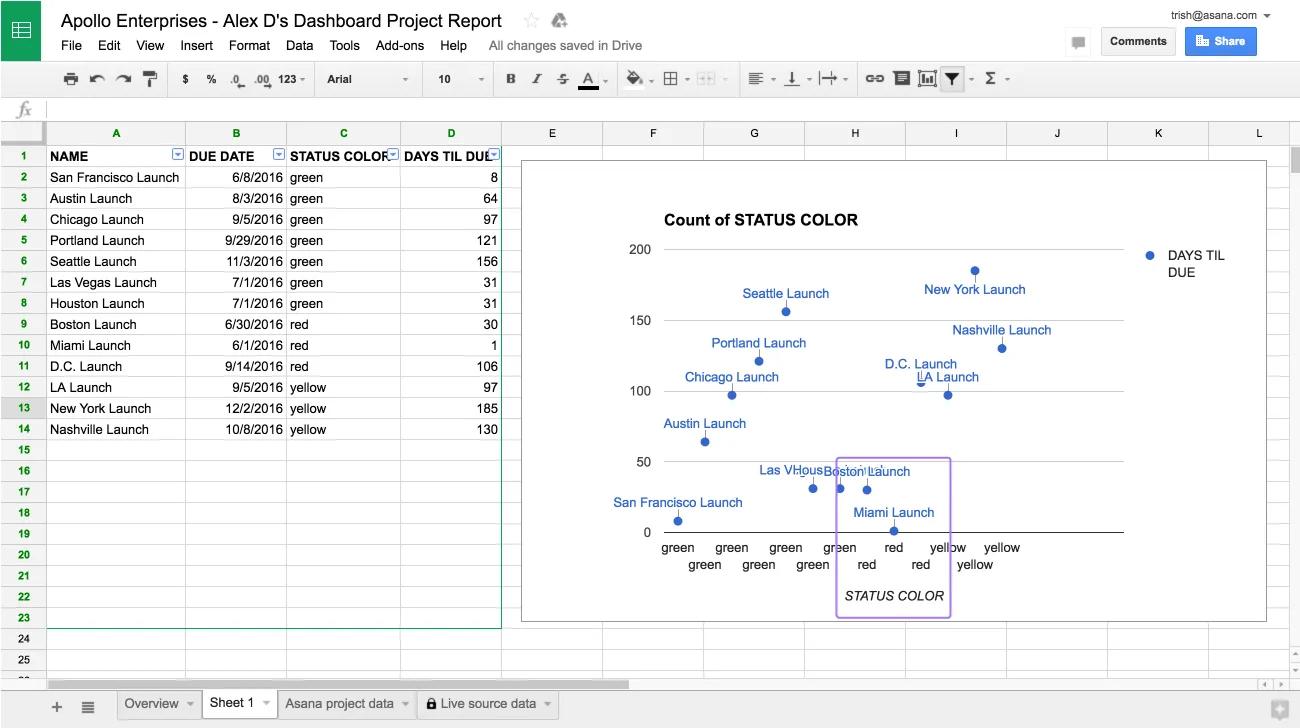This screenshot has height=728, width=1300.
Task: Toggle italic formatting
Action: [537, 79]
